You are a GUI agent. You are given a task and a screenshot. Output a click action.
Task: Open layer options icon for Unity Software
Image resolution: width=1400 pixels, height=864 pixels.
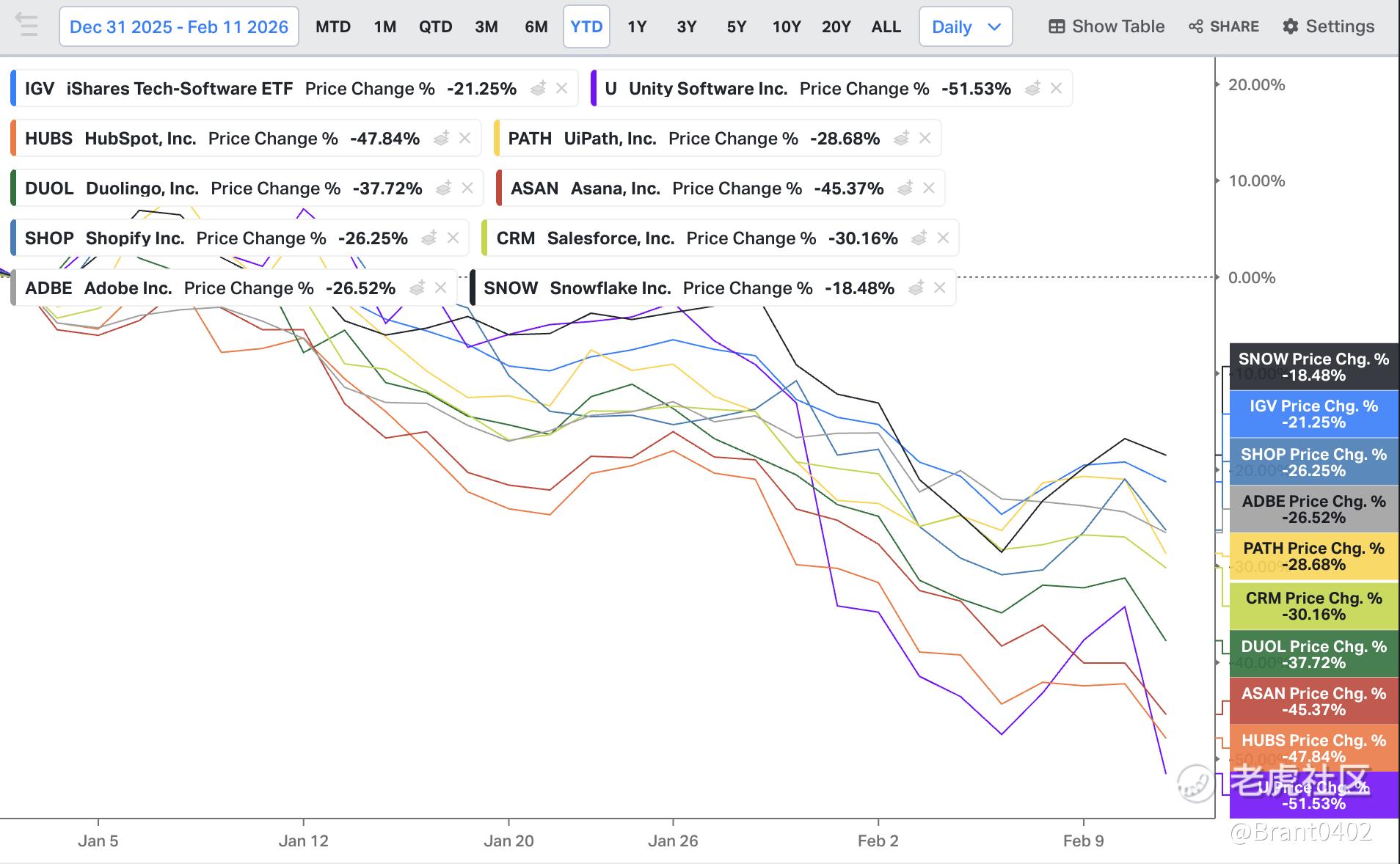tap(1032, 89)
